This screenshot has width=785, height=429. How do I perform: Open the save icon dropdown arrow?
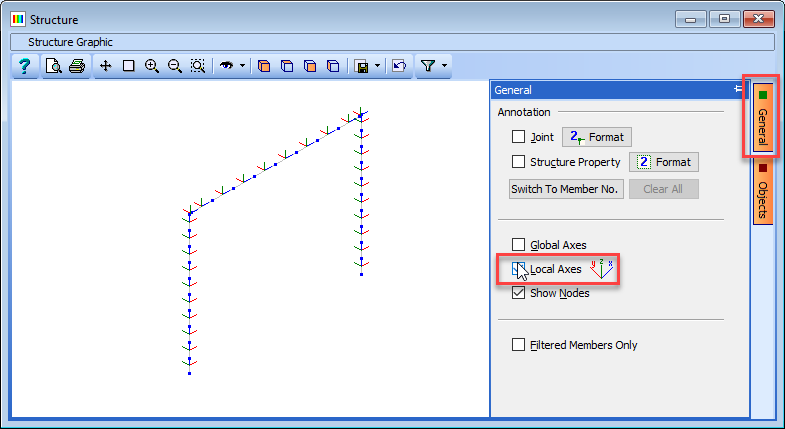(x=377, y=66)
